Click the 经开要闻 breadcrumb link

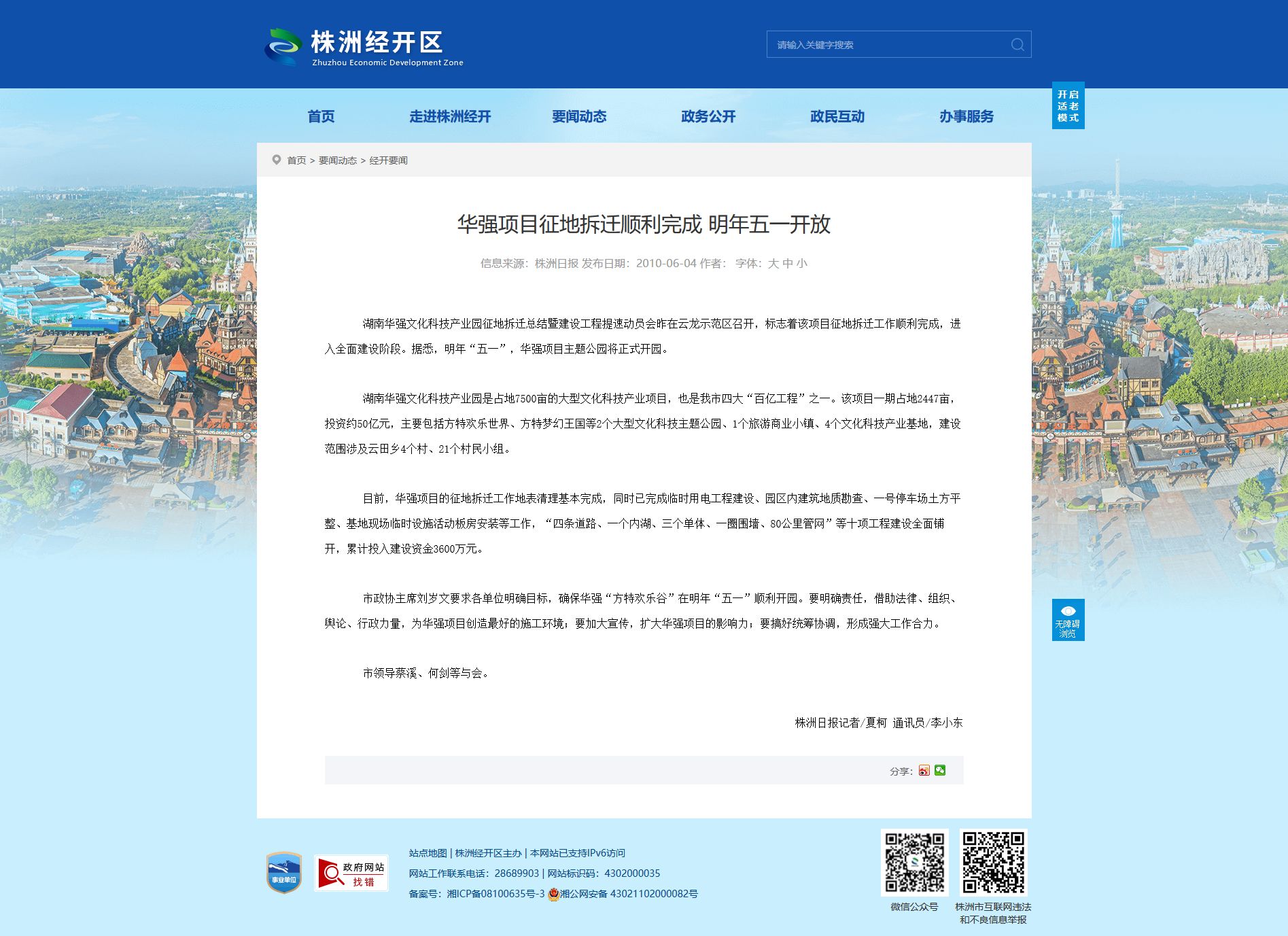388,160
